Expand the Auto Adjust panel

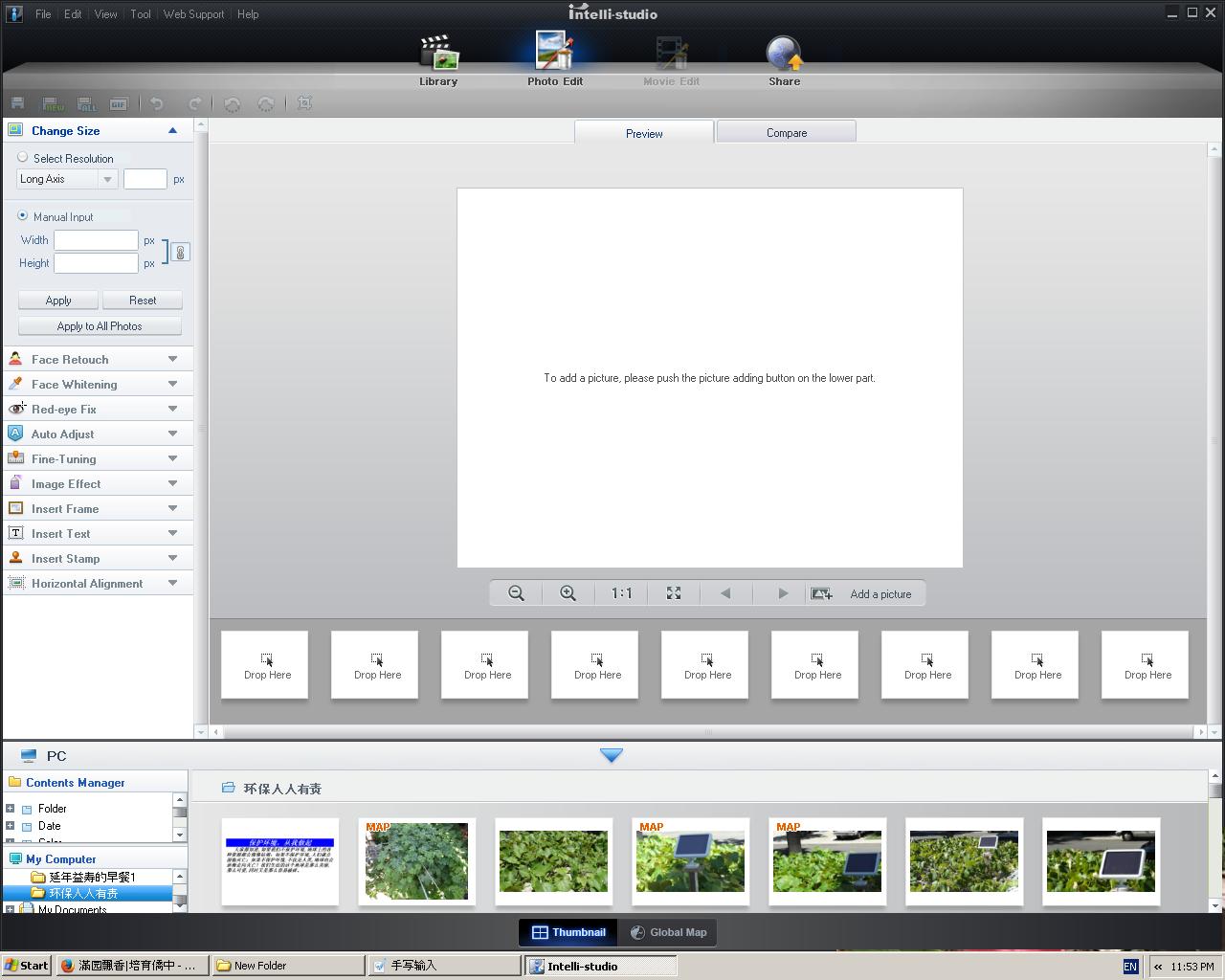point(172,434)
